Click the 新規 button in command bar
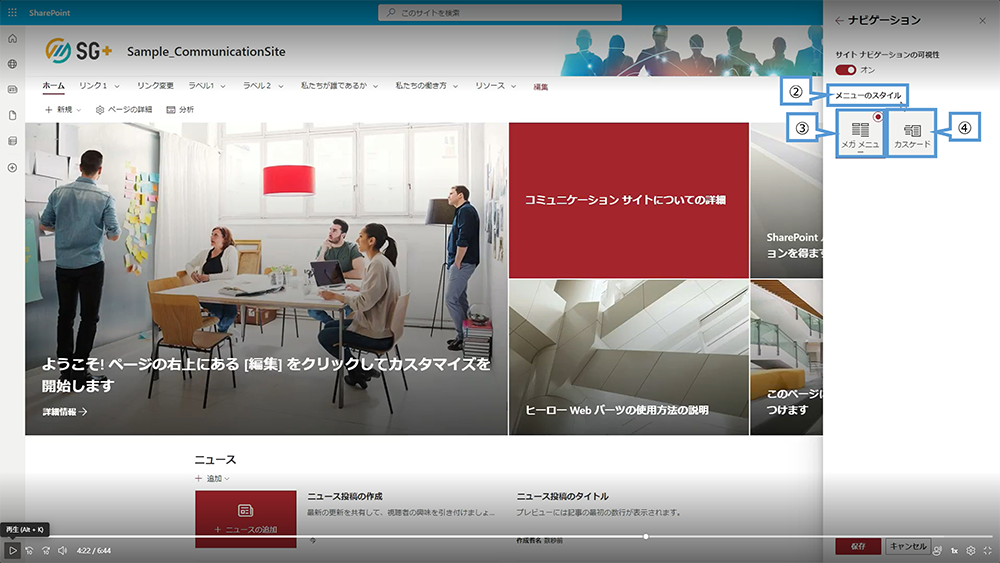The height and width of the screenshot is (563, 1000). pyautogui.click(x=59, y=110)
